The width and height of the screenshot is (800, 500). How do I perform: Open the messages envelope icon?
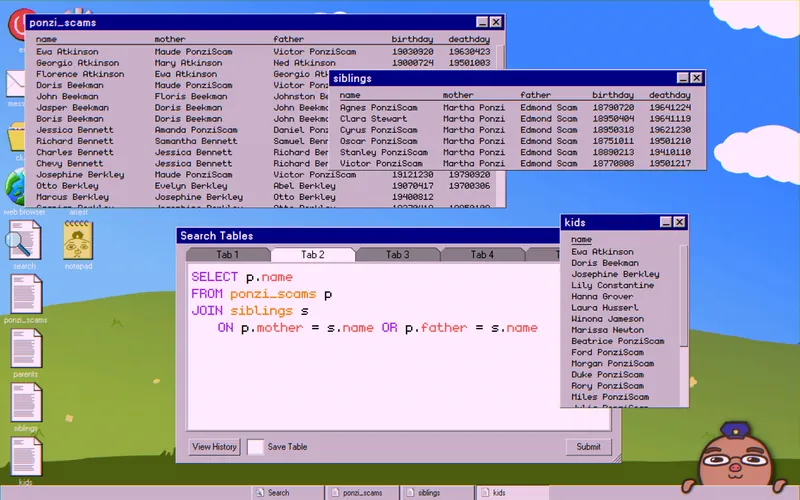coord(16,83)
